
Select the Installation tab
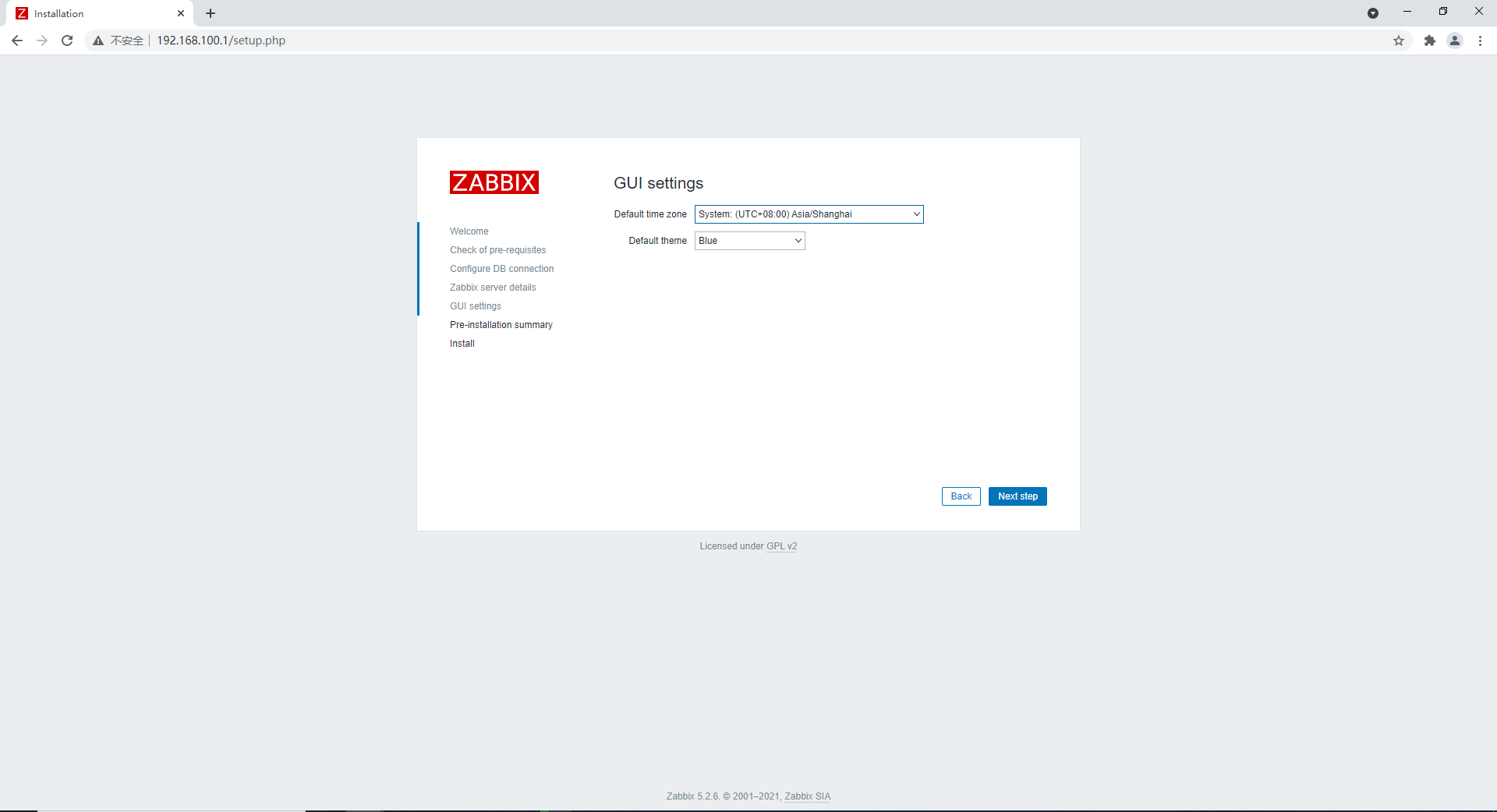click(x=100, y=13)
